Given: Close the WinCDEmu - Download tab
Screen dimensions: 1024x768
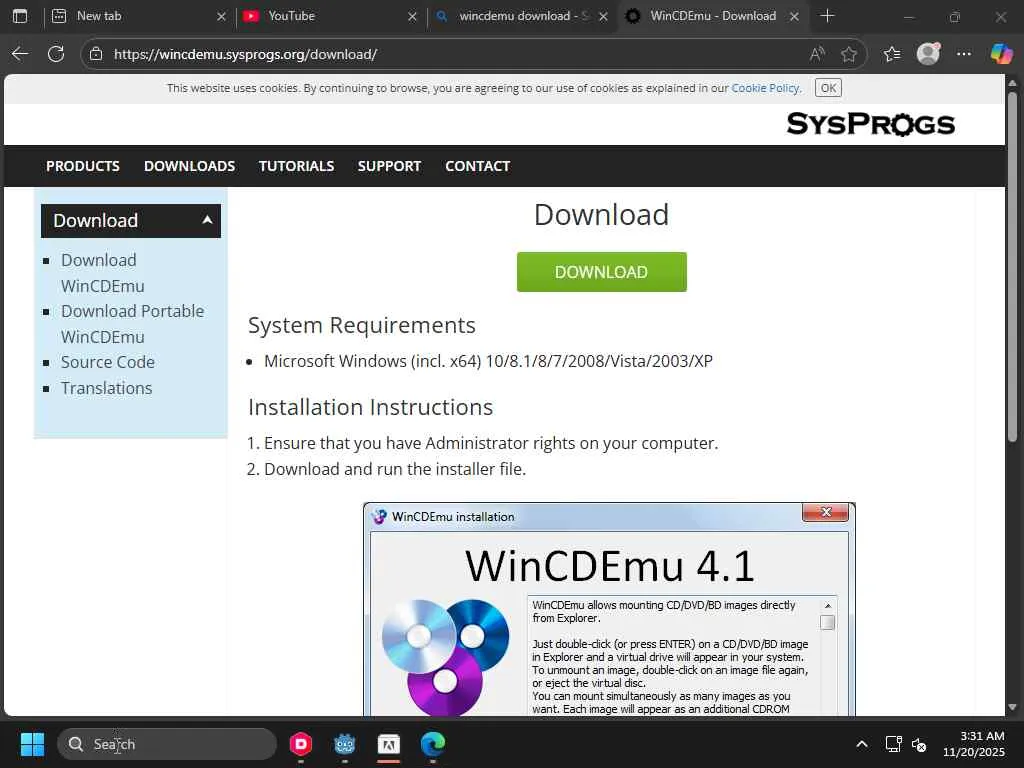Looking at the screenshot, I should [794, 16].
